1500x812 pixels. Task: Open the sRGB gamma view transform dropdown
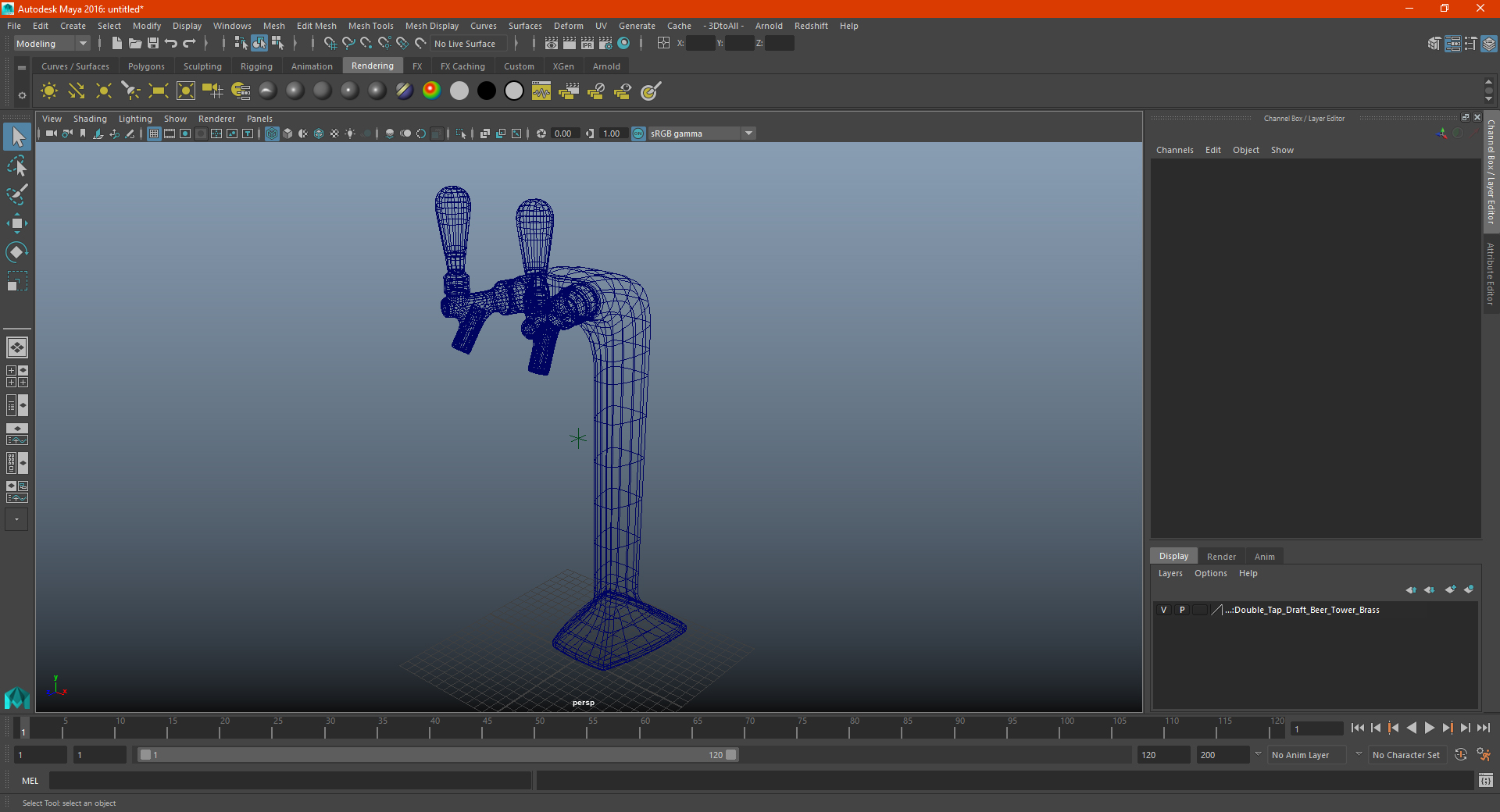click(x=702, y=134)
